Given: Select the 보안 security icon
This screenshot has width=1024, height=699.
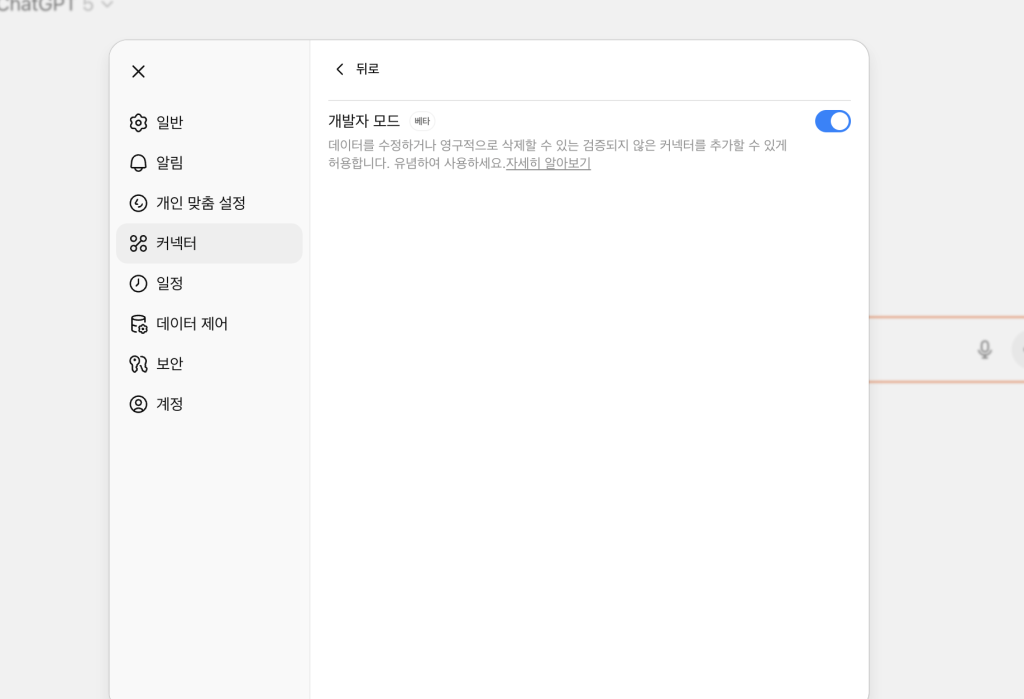Looking at the screenshot, I should coord(138,364).
